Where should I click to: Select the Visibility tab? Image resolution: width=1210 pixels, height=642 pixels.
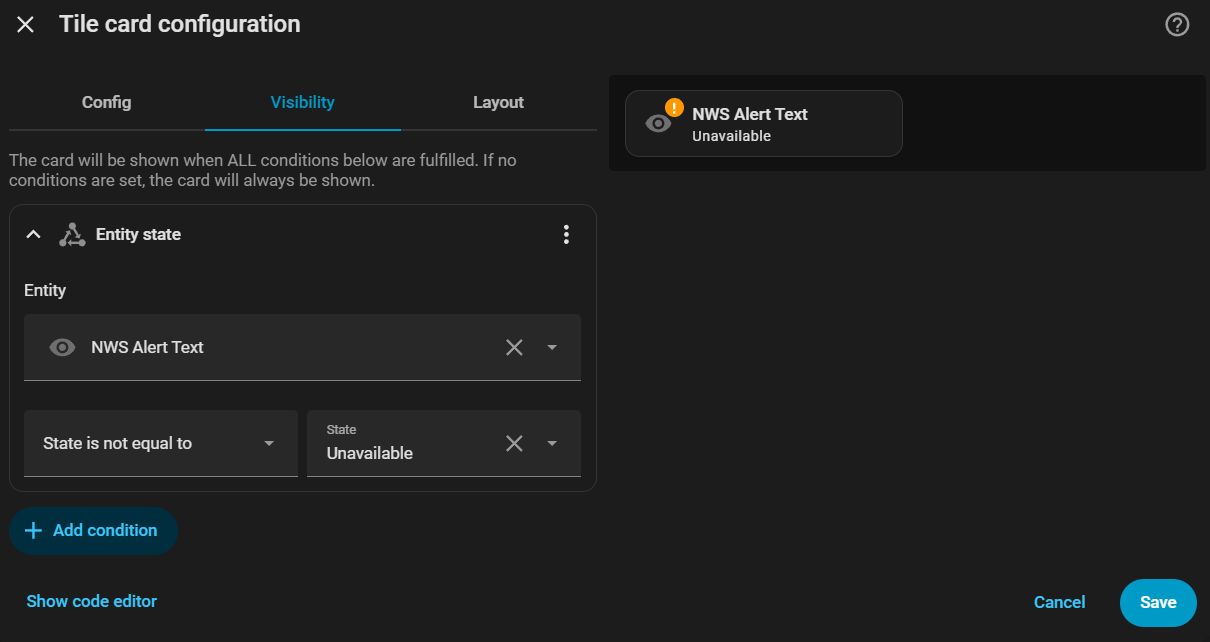[302, 102]
